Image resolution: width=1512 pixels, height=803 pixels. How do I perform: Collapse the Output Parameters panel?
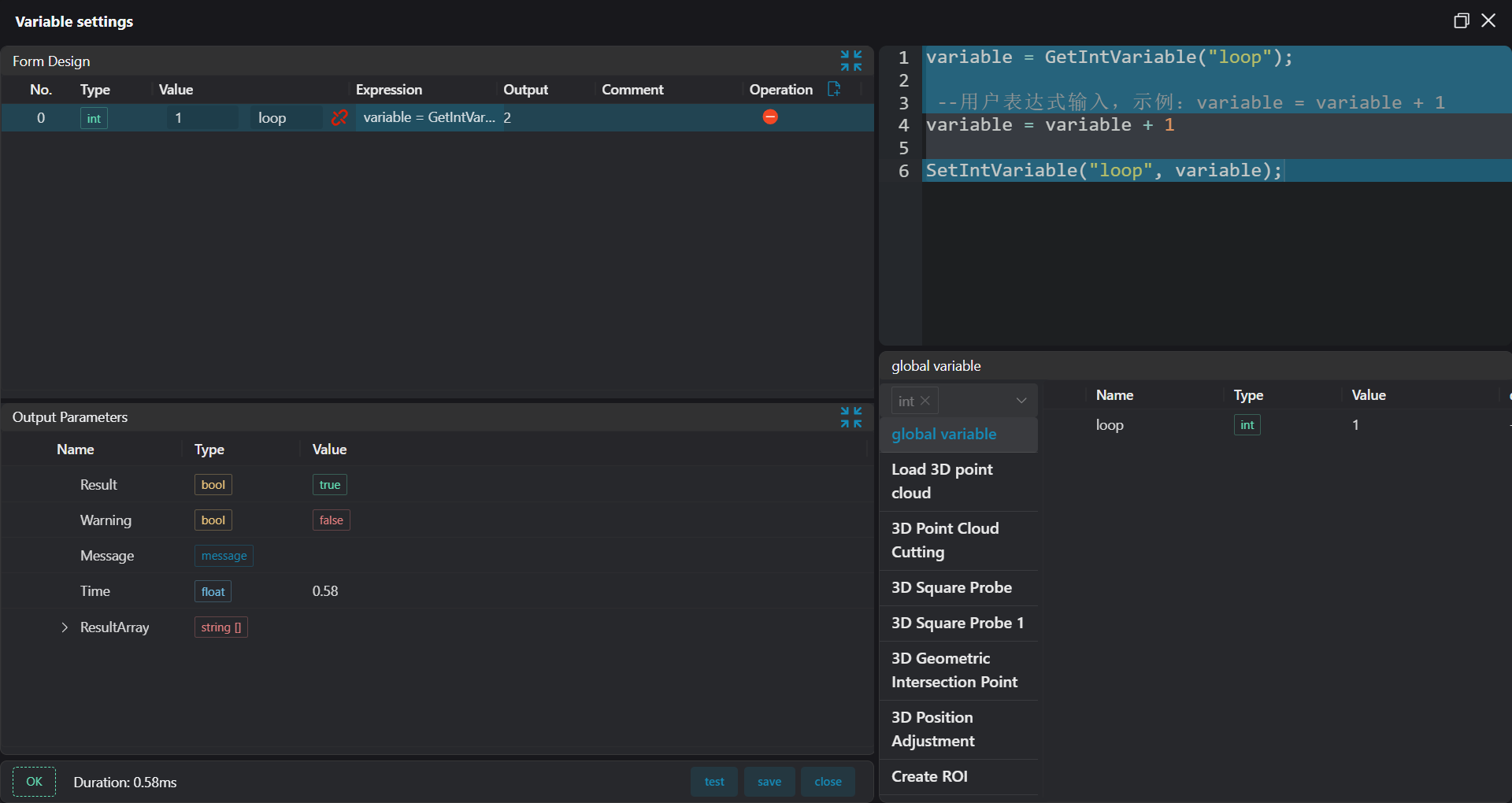pos(850,417)
